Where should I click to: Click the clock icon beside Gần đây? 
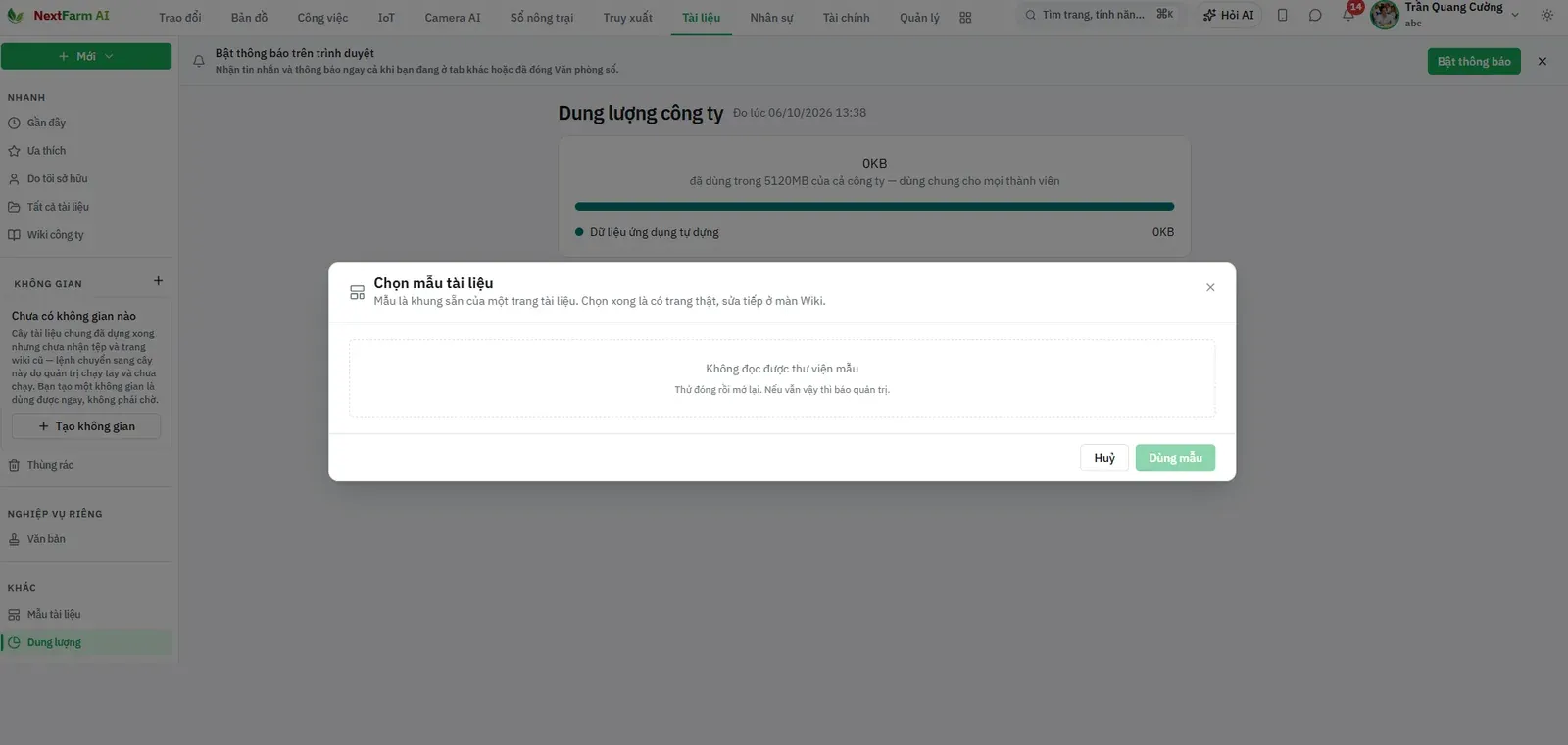pyautogui.click(x=14, y=124)
